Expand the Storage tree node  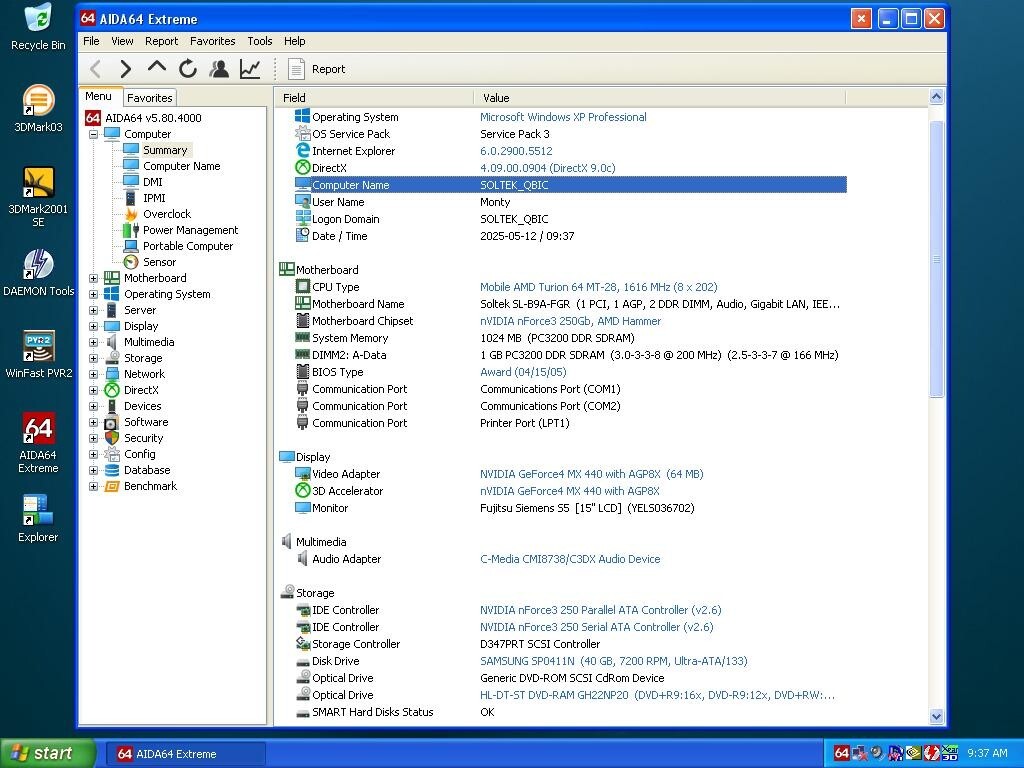[93, 359]
